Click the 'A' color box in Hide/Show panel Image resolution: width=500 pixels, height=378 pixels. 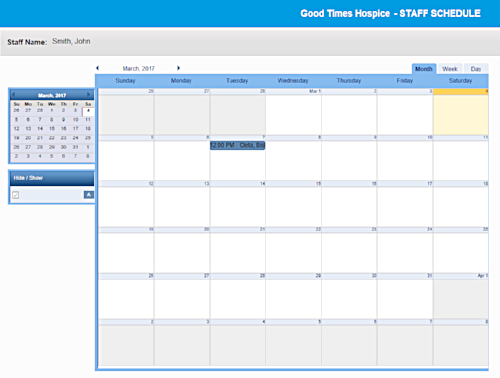click(x=89, y=195)
